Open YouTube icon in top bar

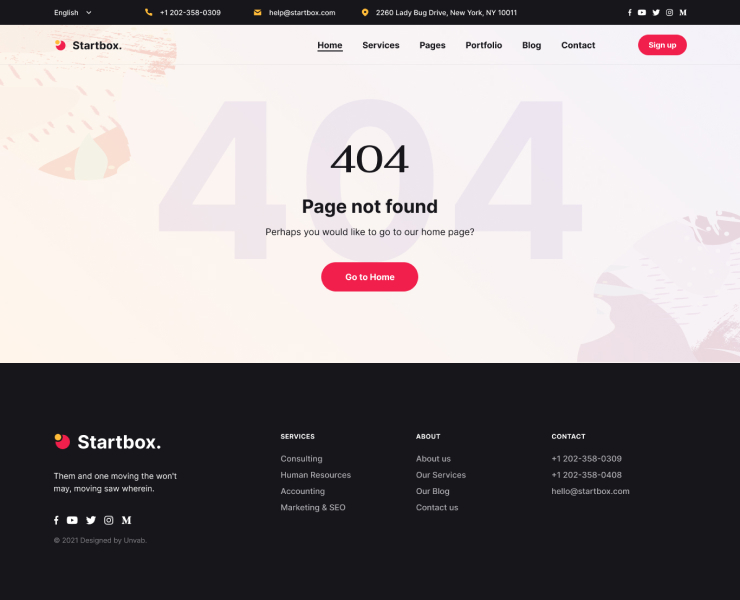[x=642, y=13]
